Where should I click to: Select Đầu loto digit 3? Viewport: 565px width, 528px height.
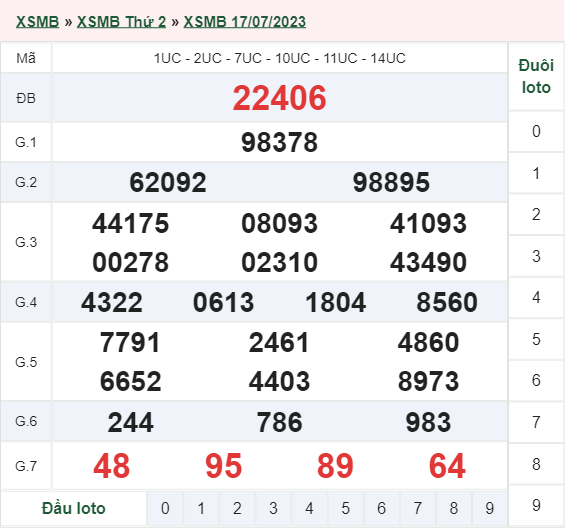tap(273, 508)
